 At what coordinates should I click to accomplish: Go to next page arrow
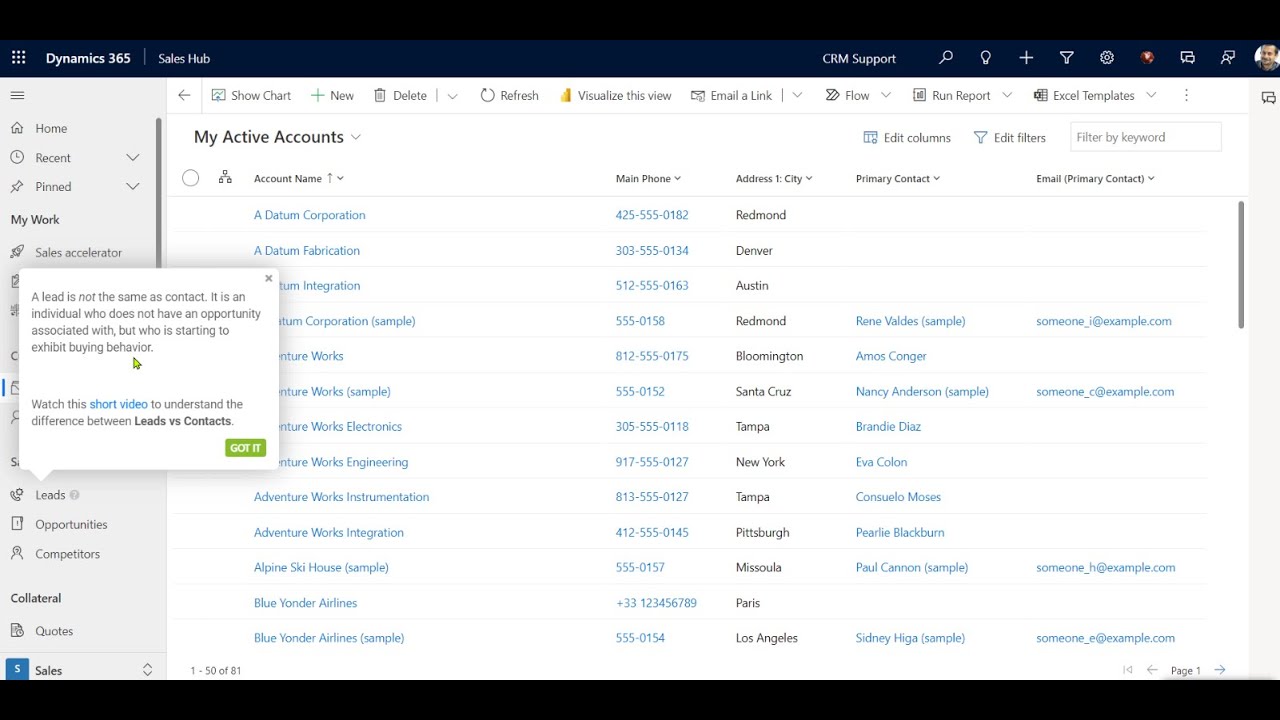tap(1220, 670)
